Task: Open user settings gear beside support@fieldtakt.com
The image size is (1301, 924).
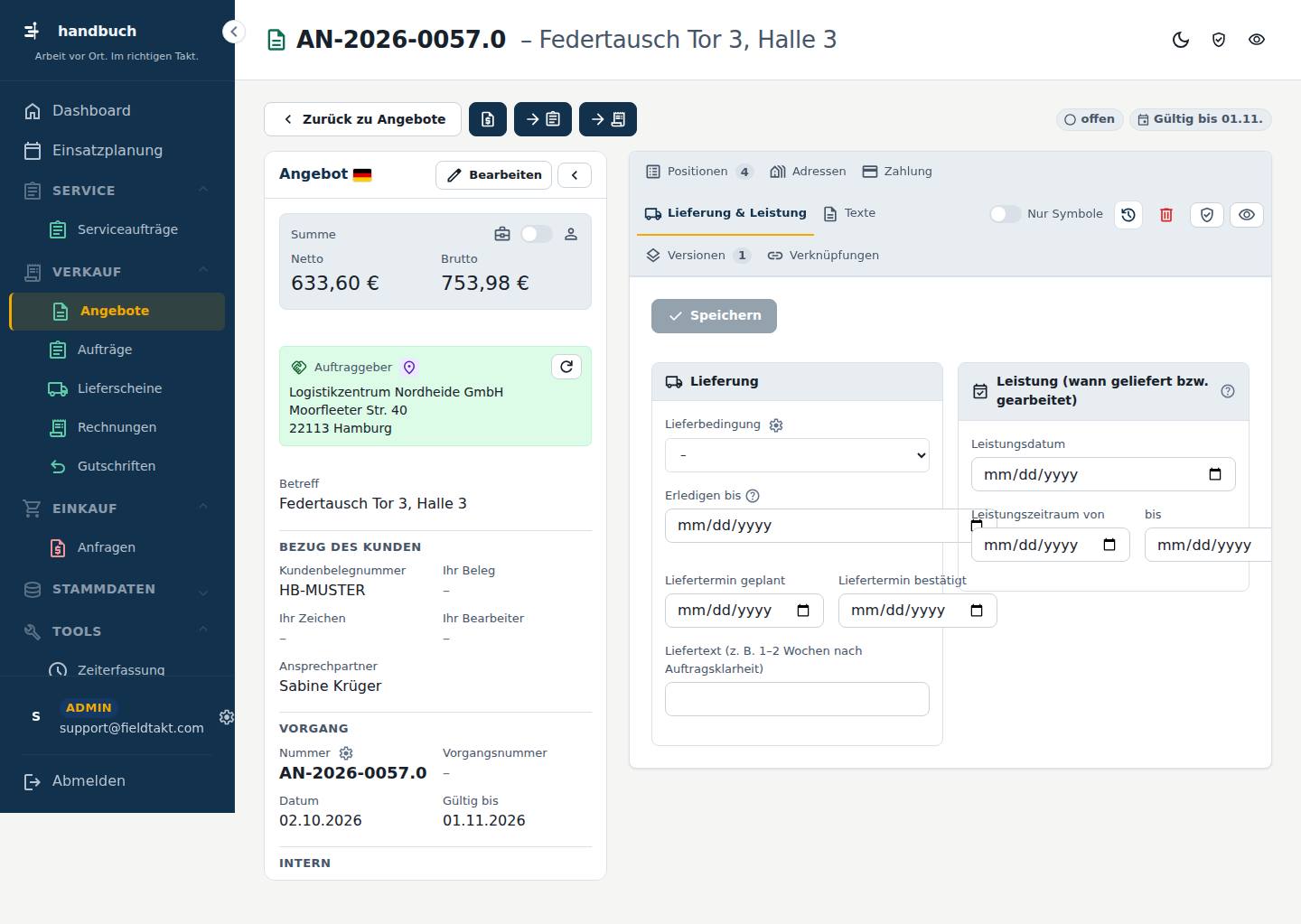Action: (227, 717)
